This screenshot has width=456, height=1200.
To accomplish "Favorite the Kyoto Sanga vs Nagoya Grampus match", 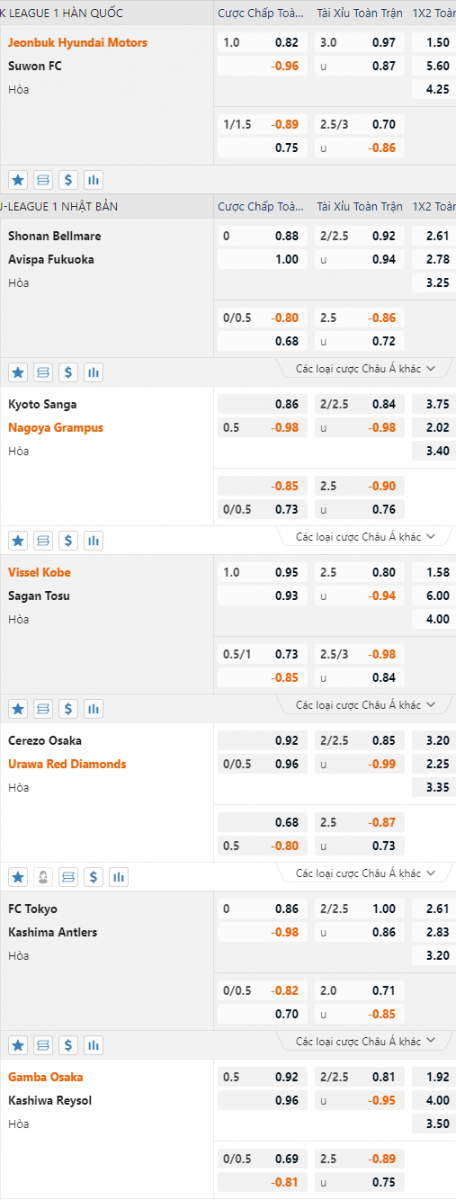I will [18, 540].
